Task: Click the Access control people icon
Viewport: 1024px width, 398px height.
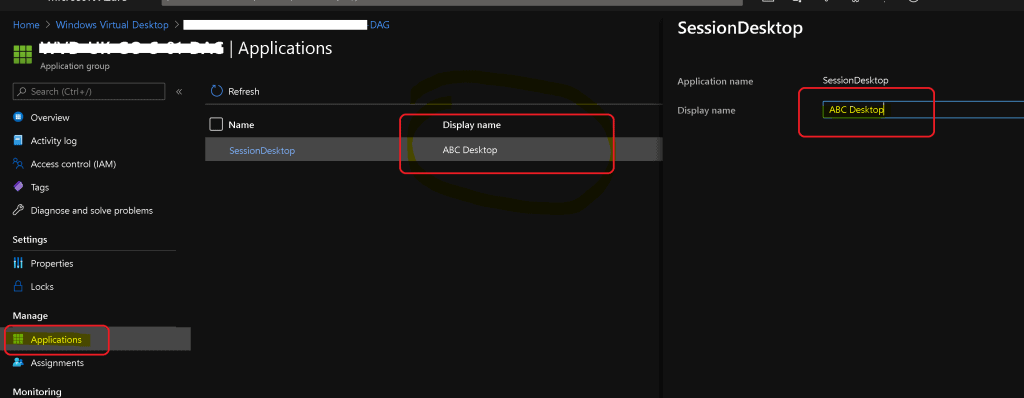Action: pyautogui.click(x=18, y=164)
